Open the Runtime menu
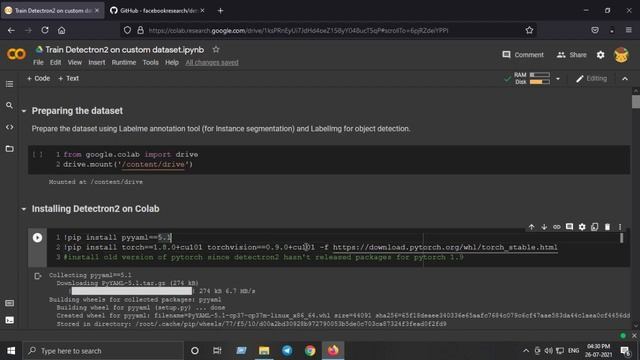640x360 pixels. point(124,62)
